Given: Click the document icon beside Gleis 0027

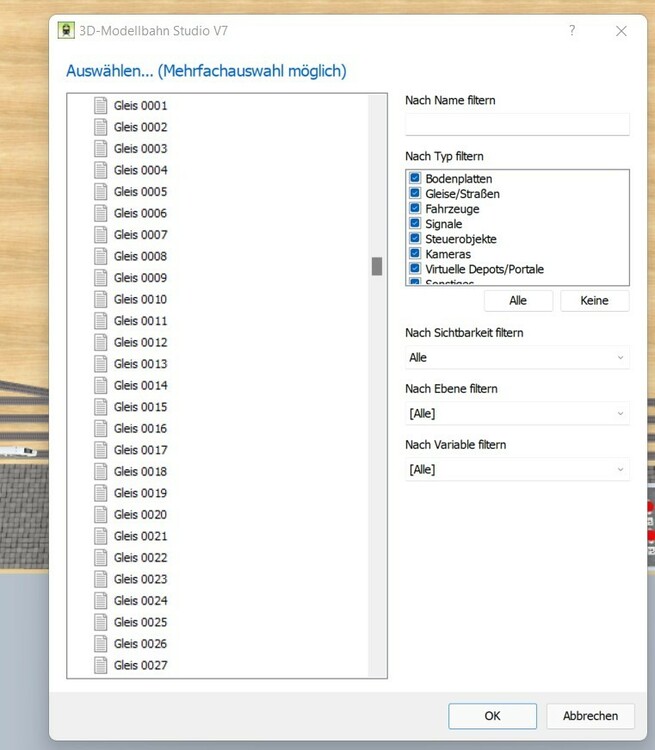Looking at the screenshot, I should [100, 665].
